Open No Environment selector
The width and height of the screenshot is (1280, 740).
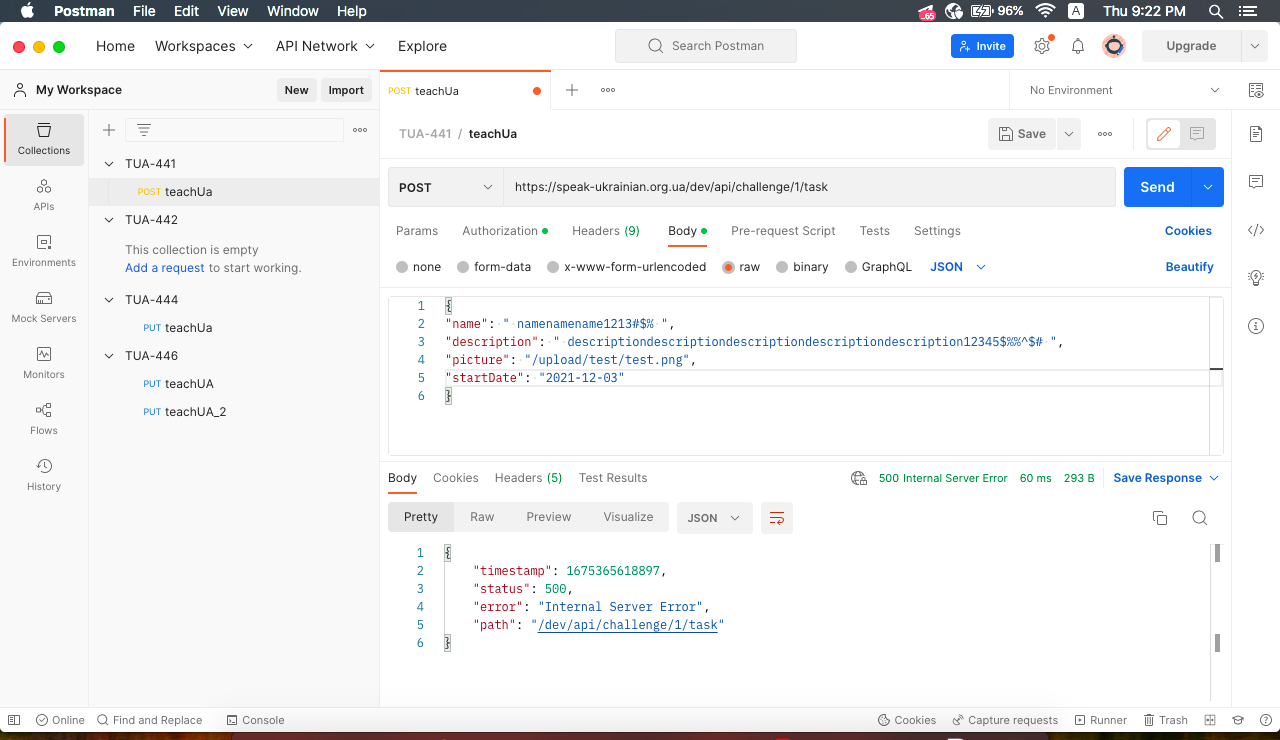click(1125, 90)
